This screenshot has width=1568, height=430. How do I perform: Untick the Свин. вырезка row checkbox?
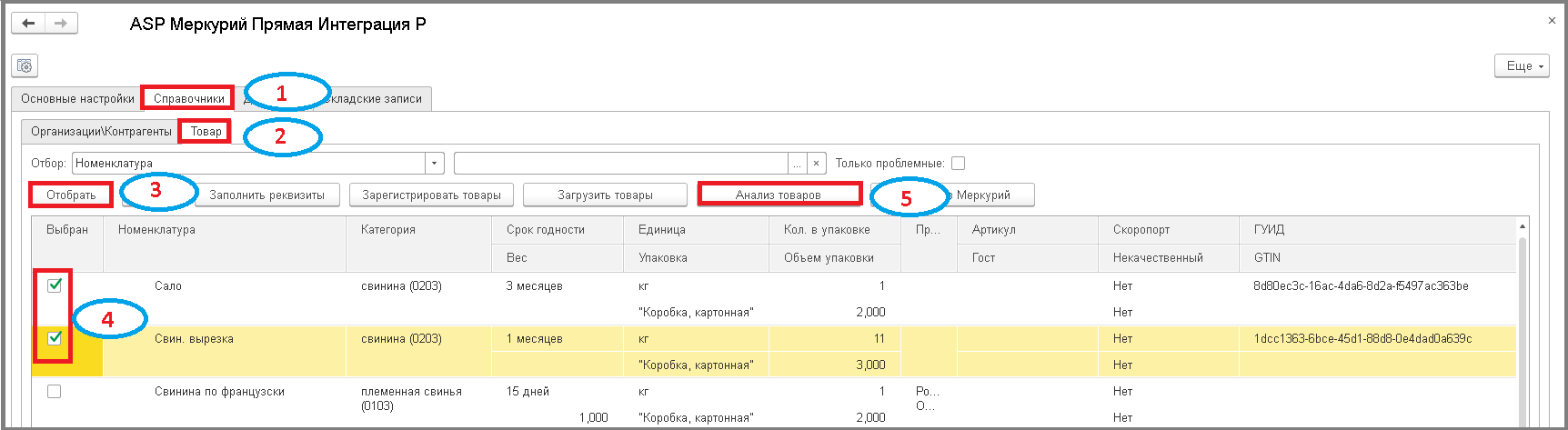click(x=55, y=338)
